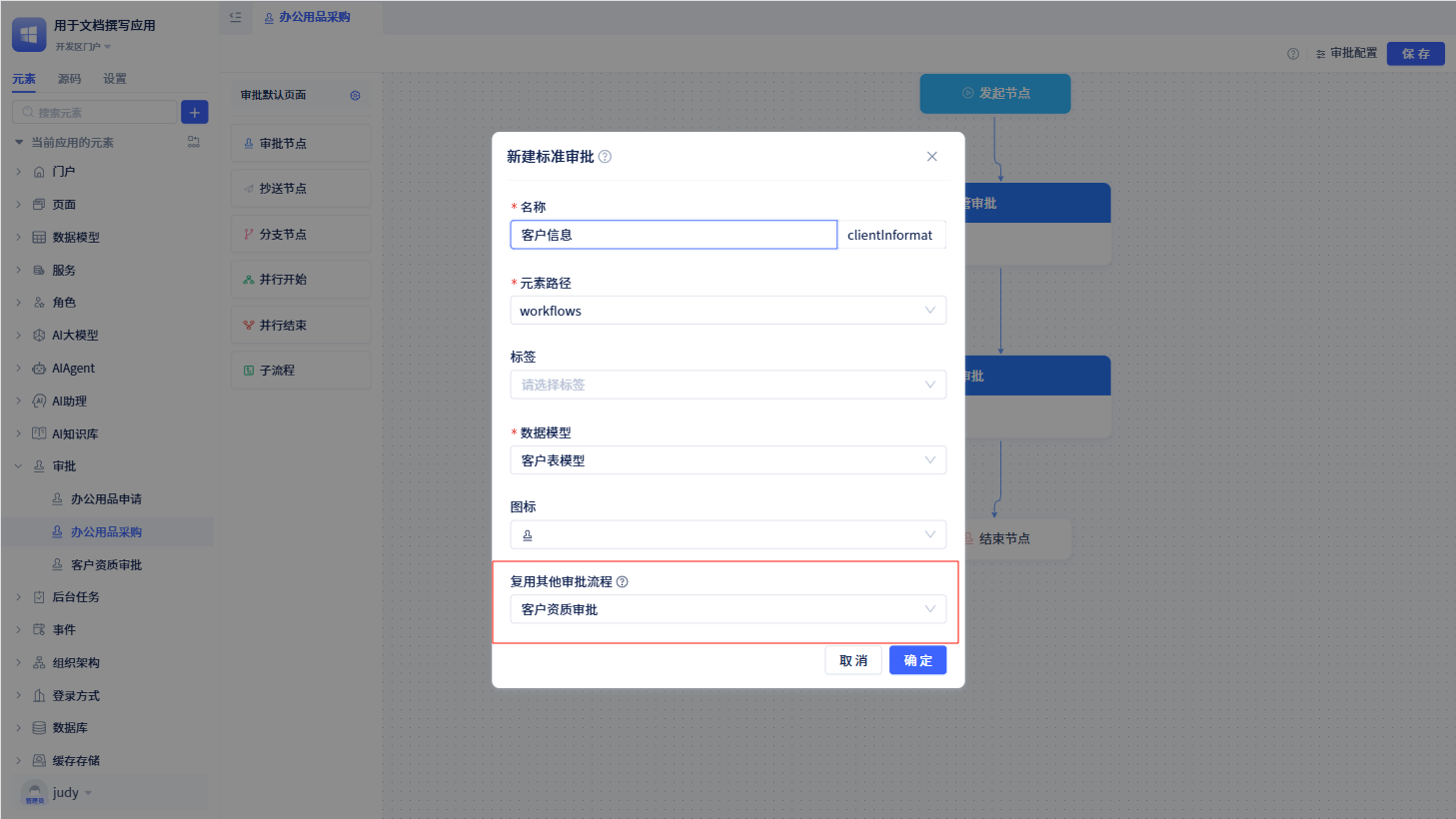Collapse the 当前应用的元素 section
Screen dimensions: 1456x819
point(19,142)
